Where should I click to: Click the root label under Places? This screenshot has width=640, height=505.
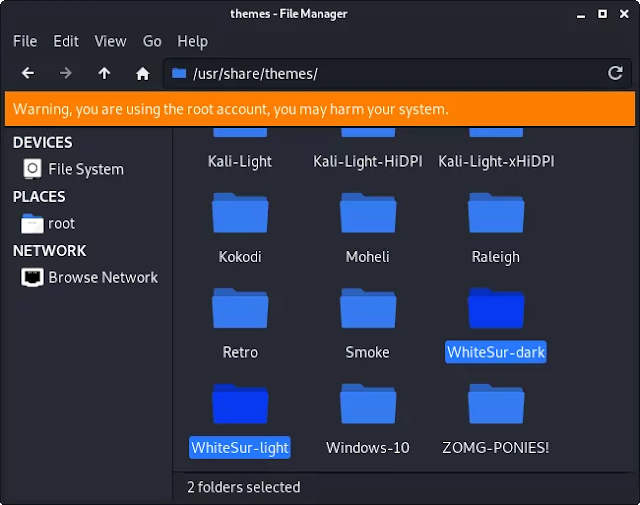pyautogui.click(x=61, y=224)
